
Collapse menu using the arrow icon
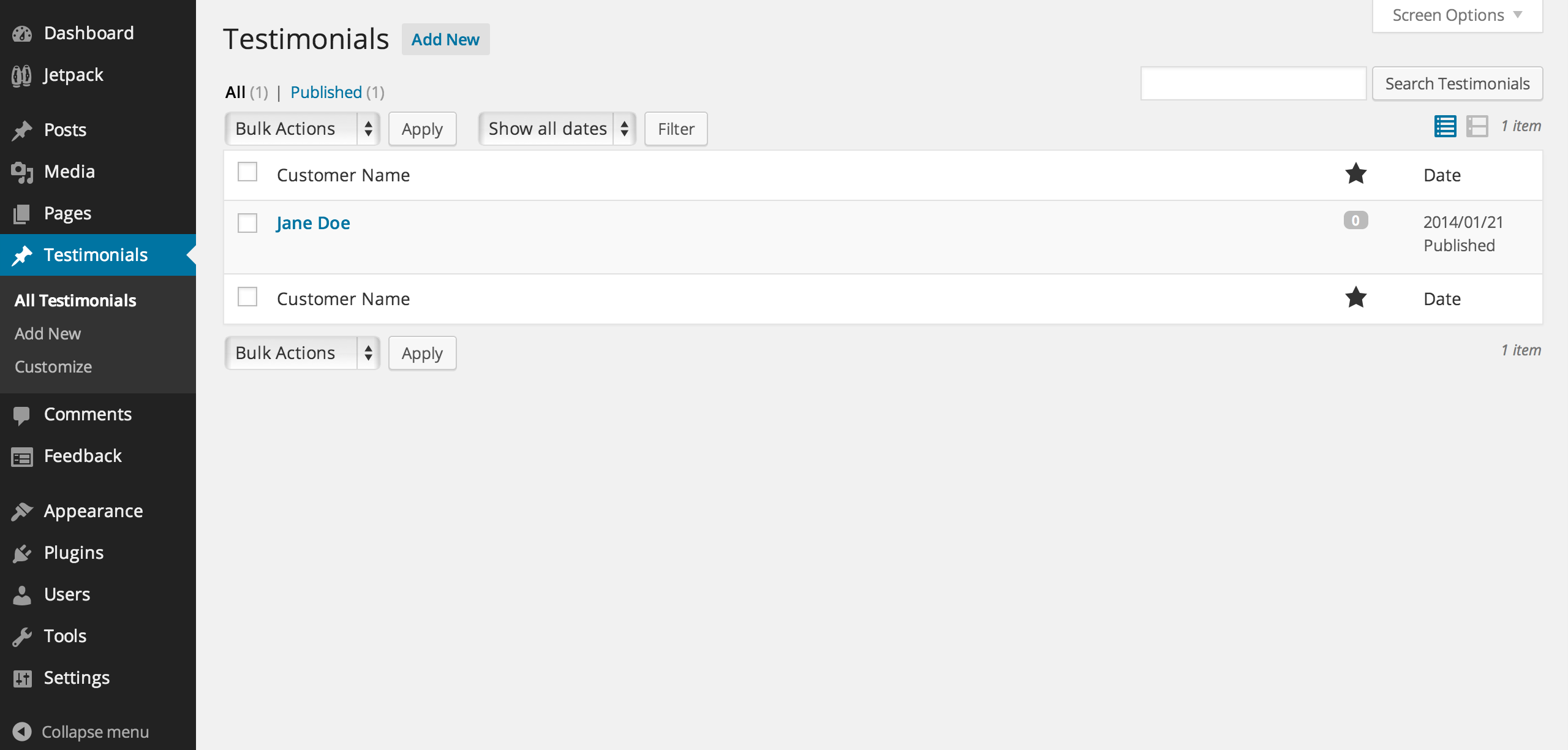tap(21, 732)
